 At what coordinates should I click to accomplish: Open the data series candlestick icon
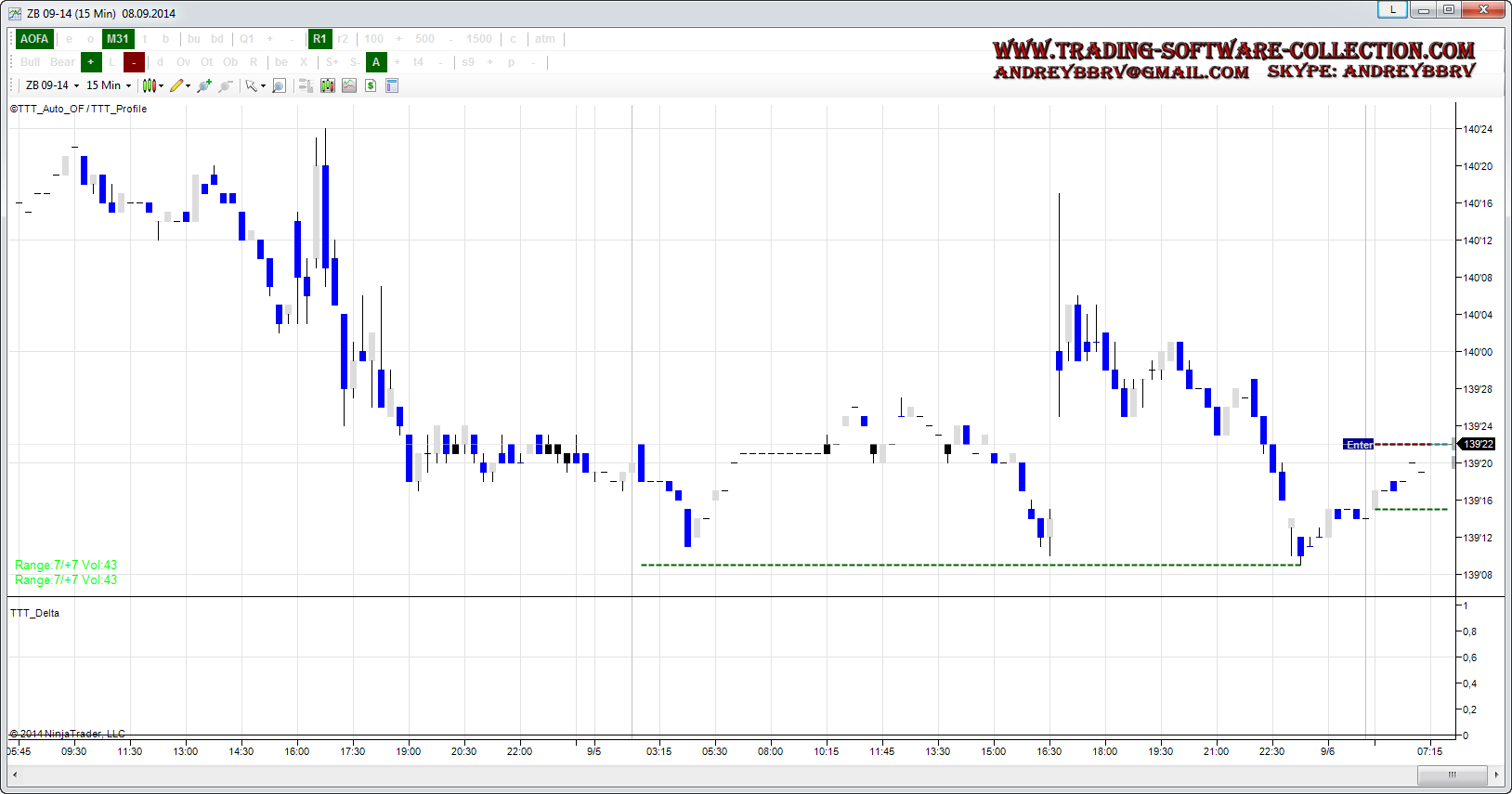(328, 85)
